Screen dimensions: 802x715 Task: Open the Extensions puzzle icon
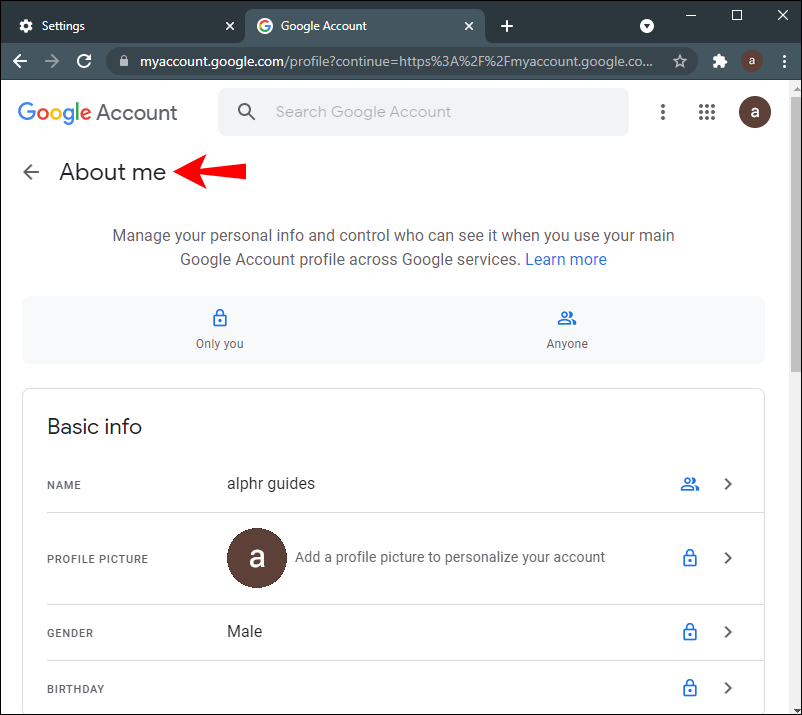[x=720, y=61]
